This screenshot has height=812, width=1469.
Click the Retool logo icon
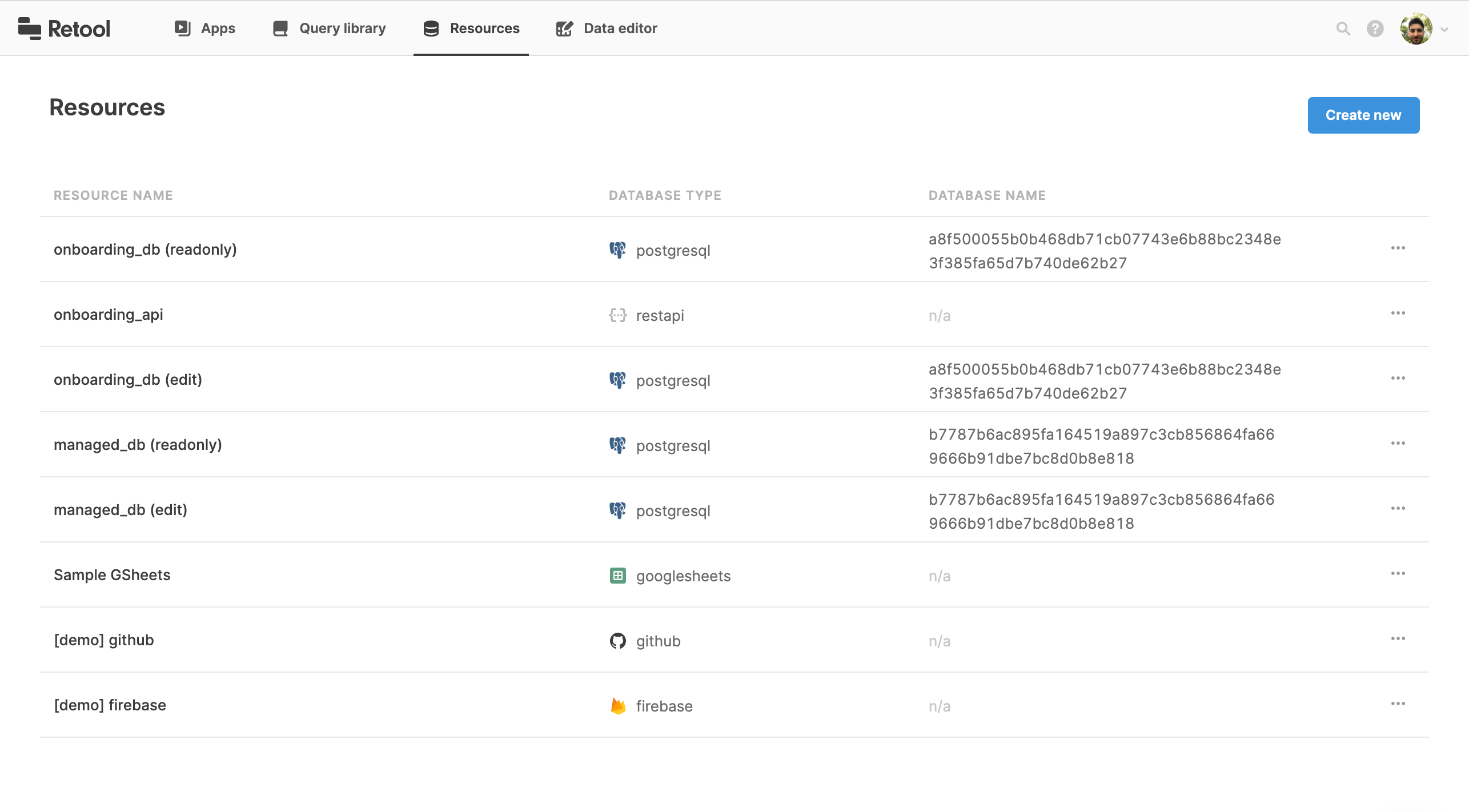[x=30, y=29]
